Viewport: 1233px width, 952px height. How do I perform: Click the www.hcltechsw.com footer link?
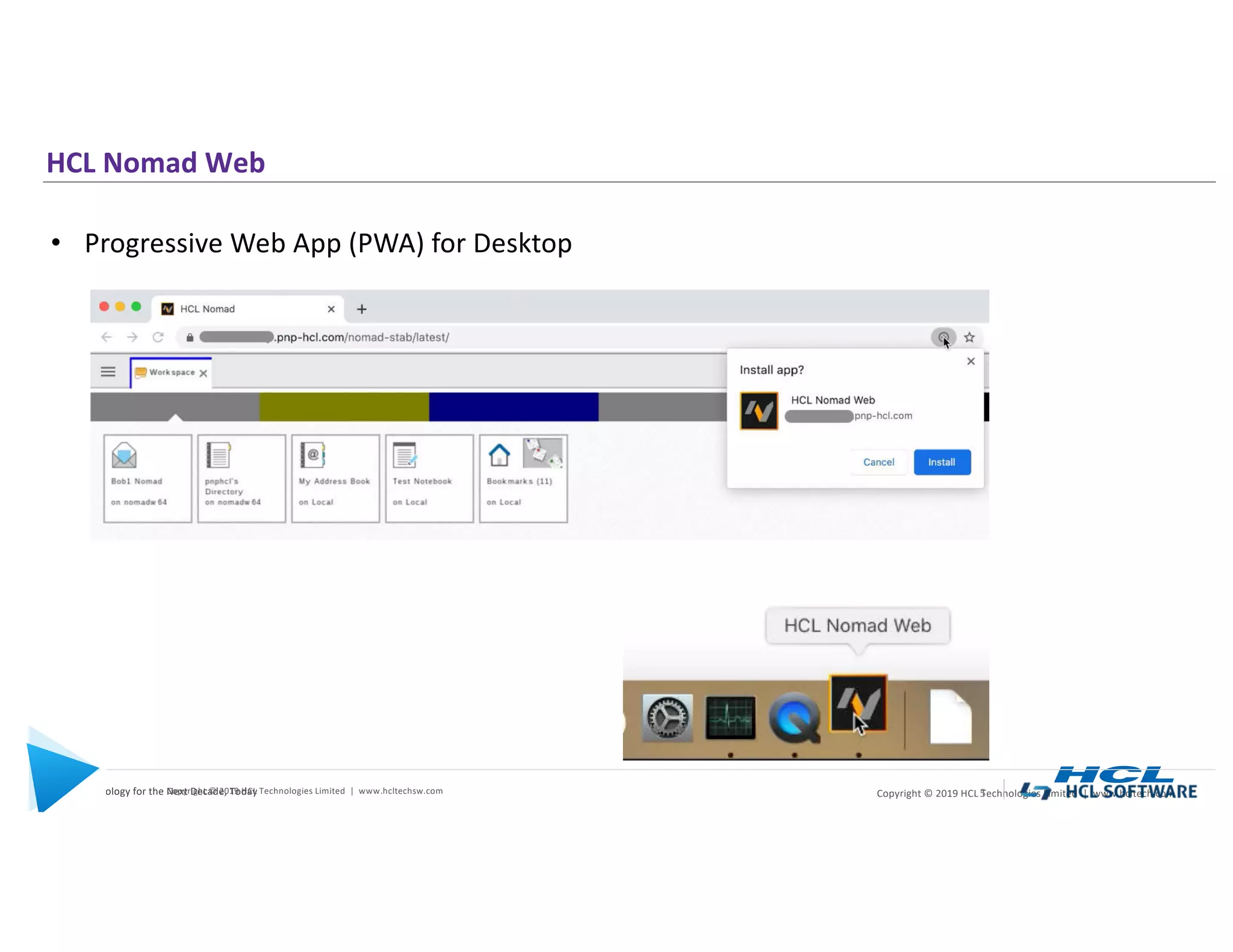400,791
